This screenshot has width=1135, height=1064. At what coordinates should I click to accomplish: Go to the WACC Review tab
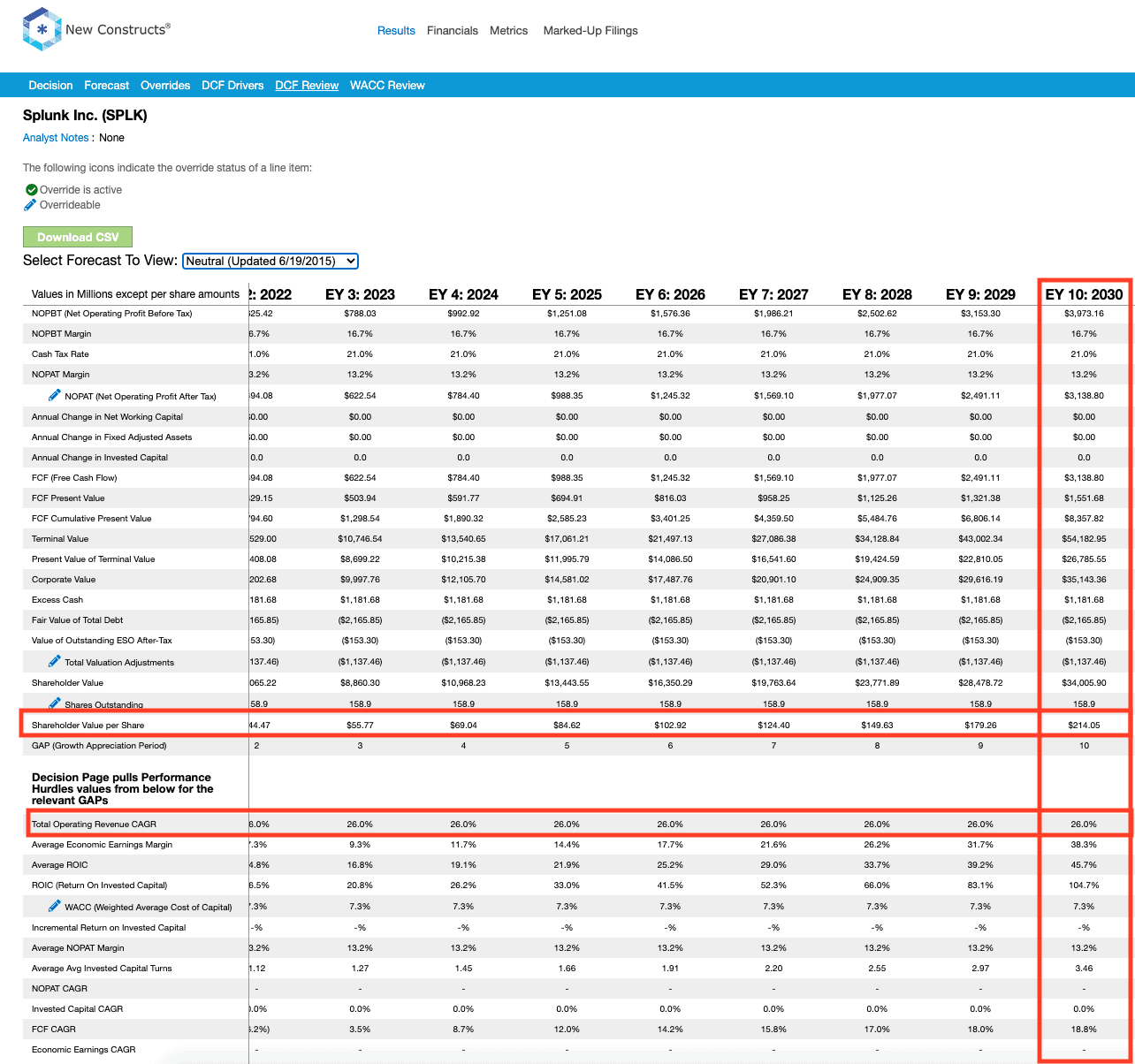pos(387,86)
